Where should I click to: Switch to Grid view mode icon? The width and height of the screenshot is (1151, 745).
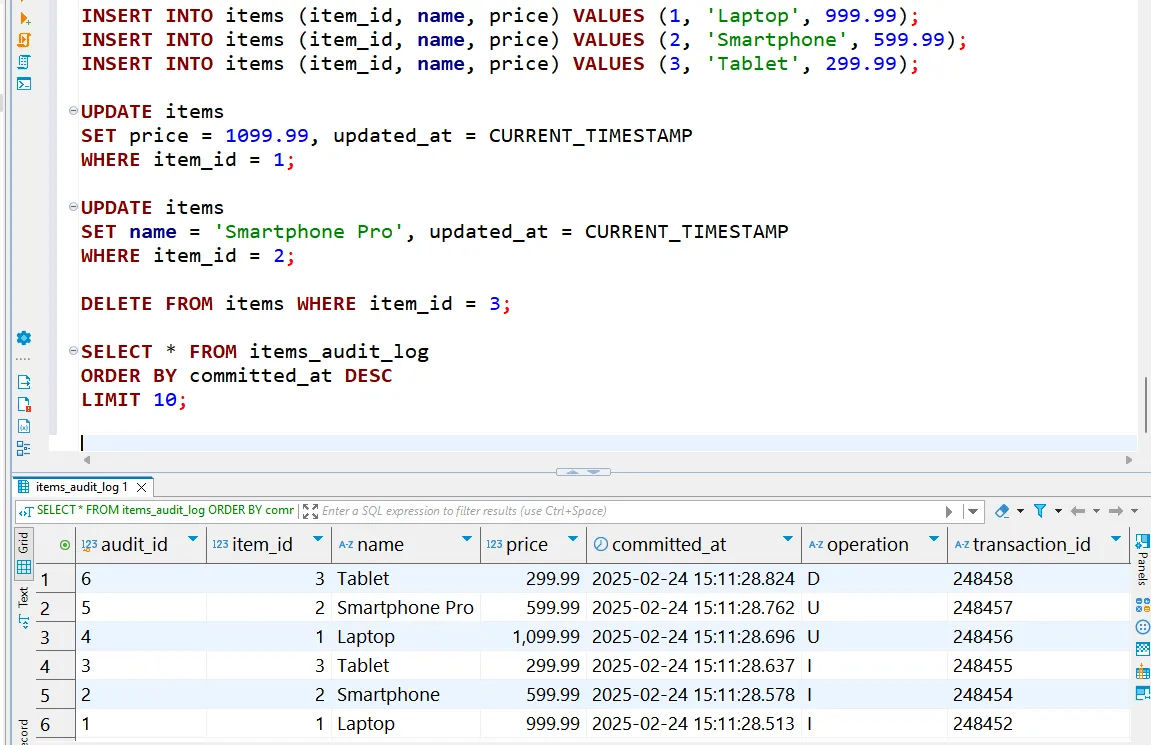pyautogui.click(x=23, y=567)
